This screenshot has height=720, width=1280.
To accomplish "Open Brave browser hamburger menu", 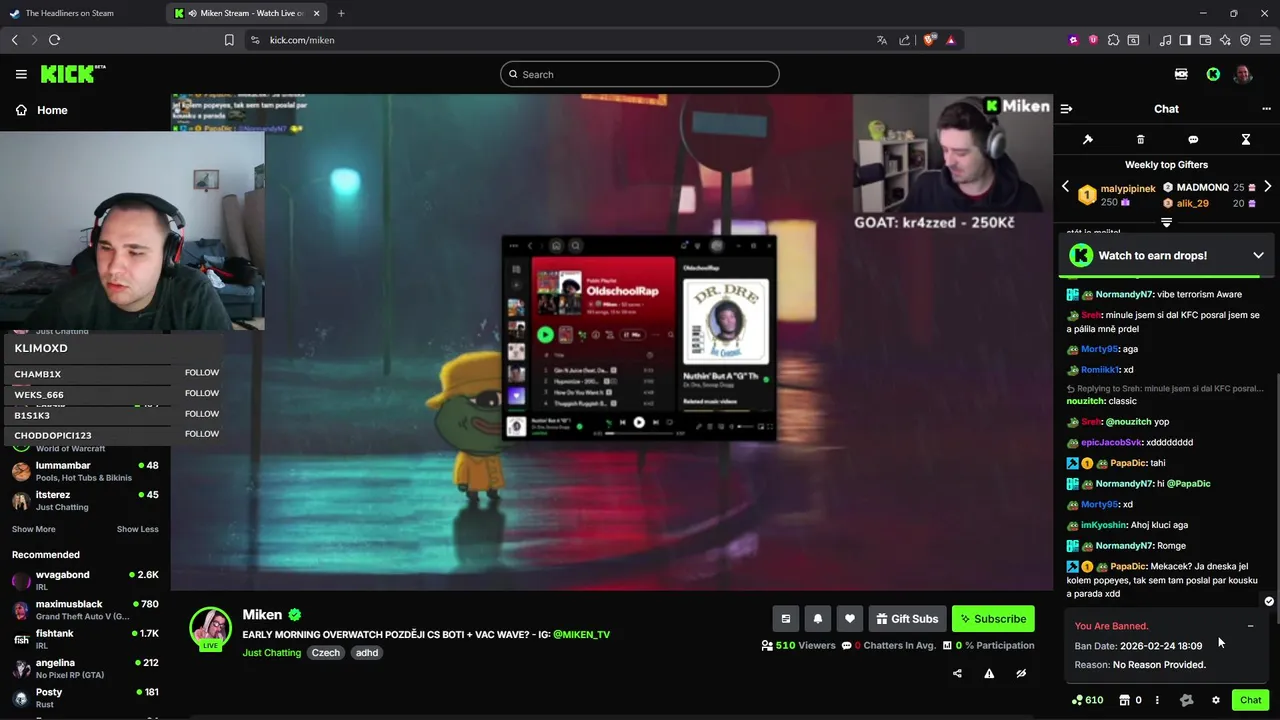I will pos(1266,40).
